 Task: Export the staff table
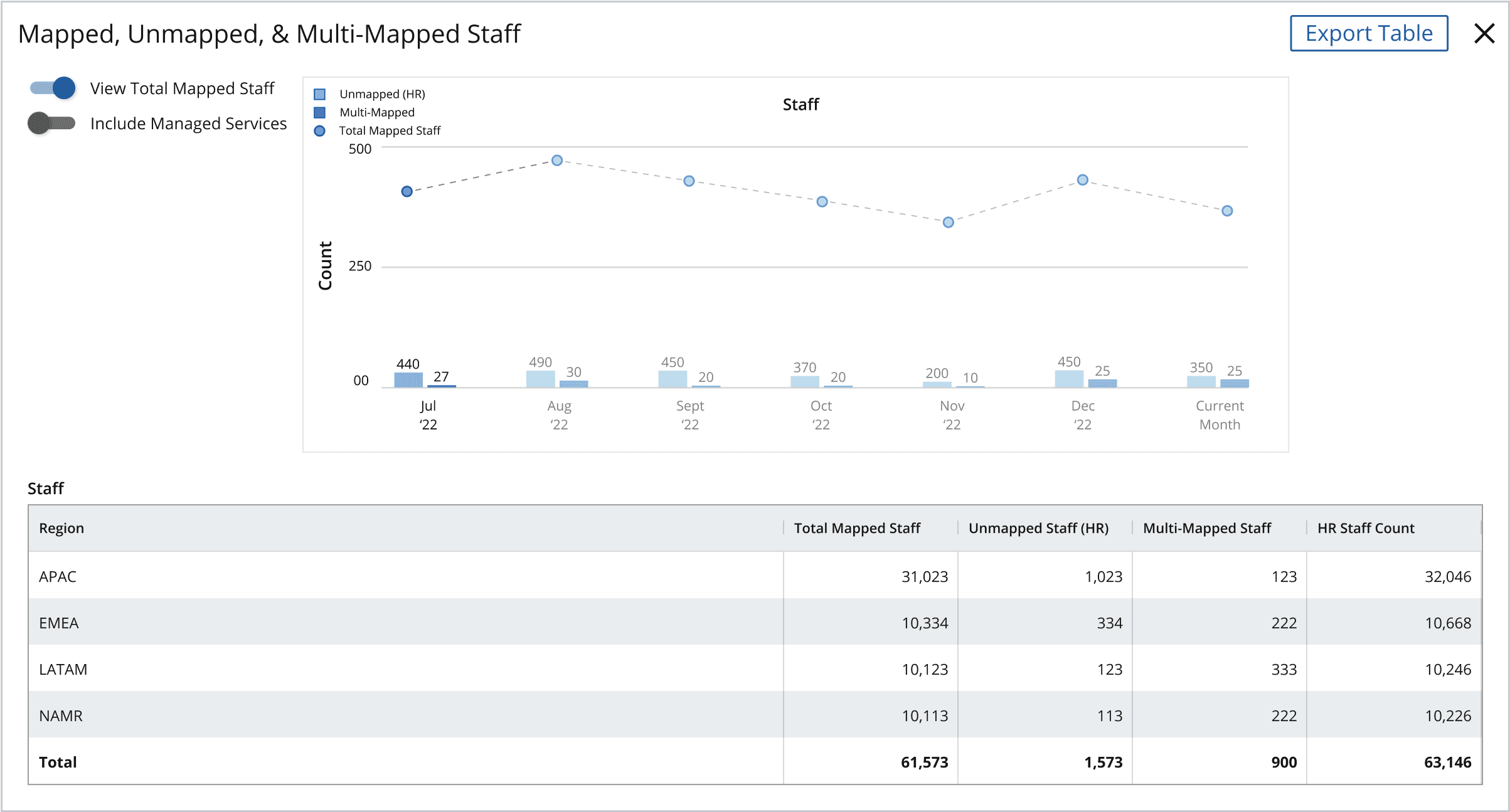(x=1369, y=33)
